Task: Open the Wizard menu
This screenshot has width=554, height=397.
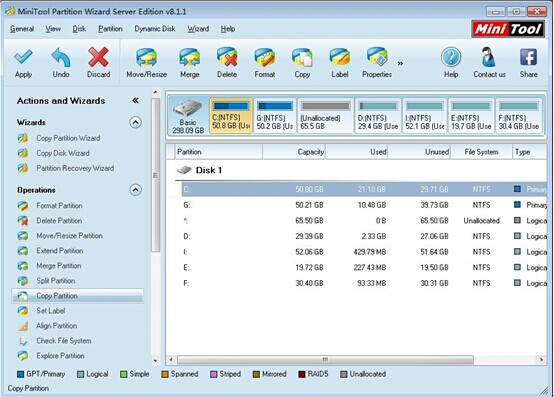Action: click(x=198, y=29)
